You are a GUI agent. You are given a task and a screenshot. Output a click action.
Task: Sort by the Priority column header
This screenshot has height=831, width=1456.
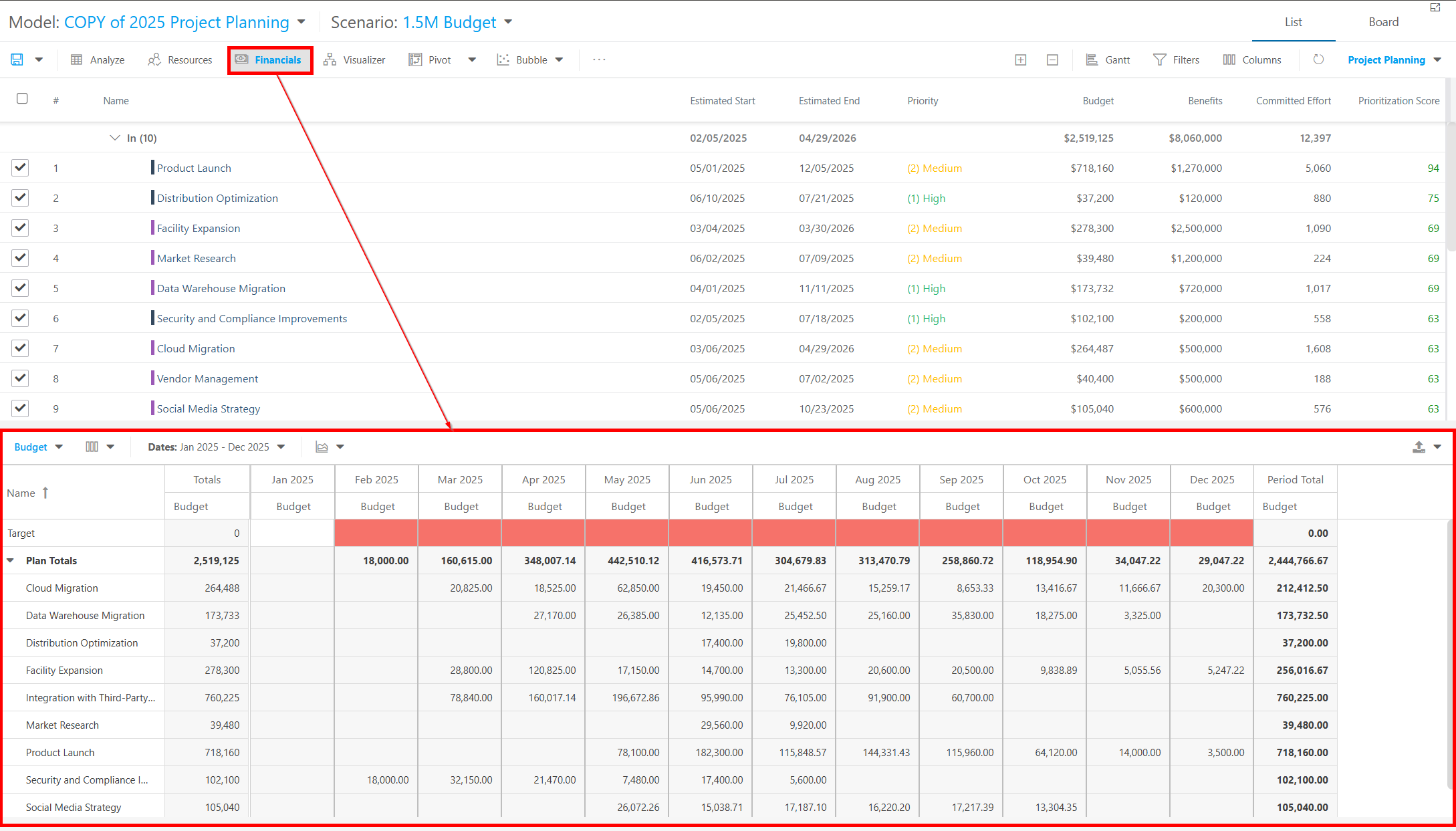(923, 100)
